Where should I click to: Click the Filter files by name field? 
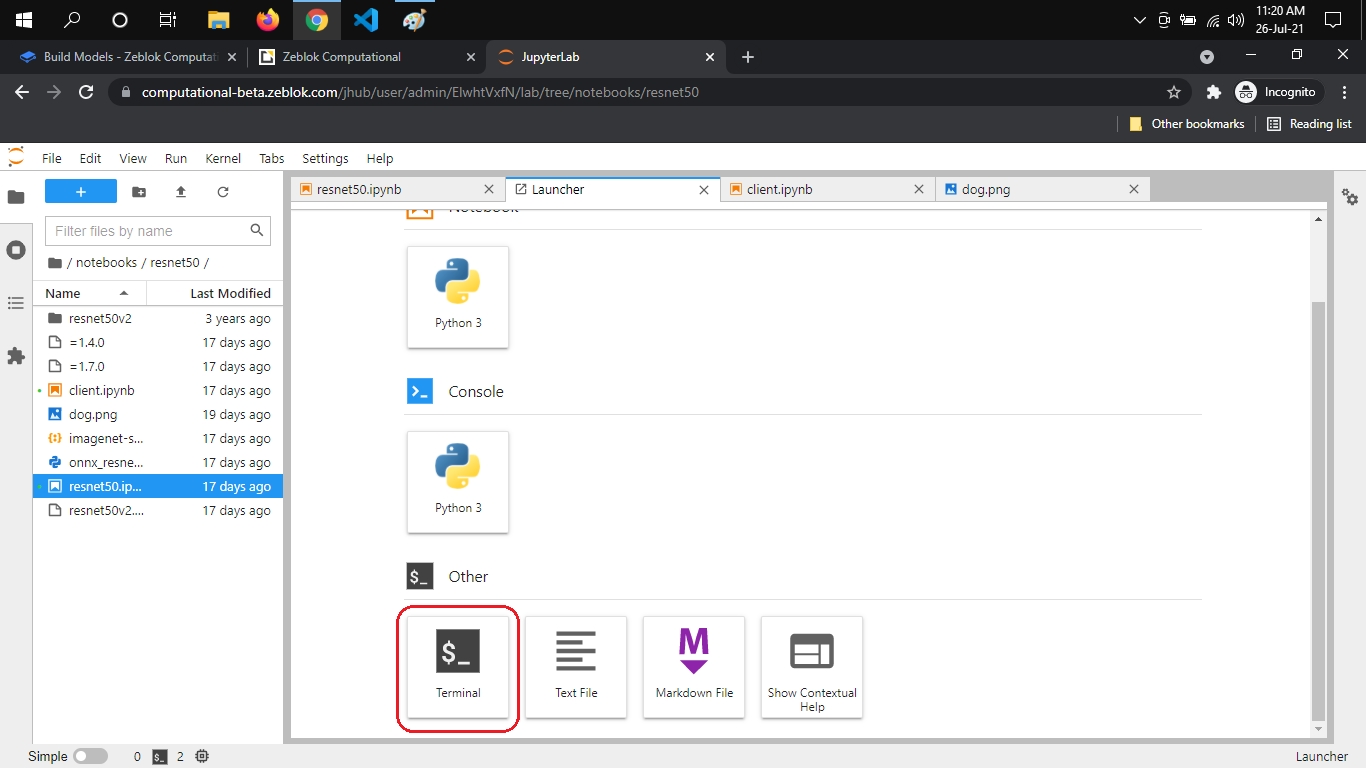coord(148,231)
